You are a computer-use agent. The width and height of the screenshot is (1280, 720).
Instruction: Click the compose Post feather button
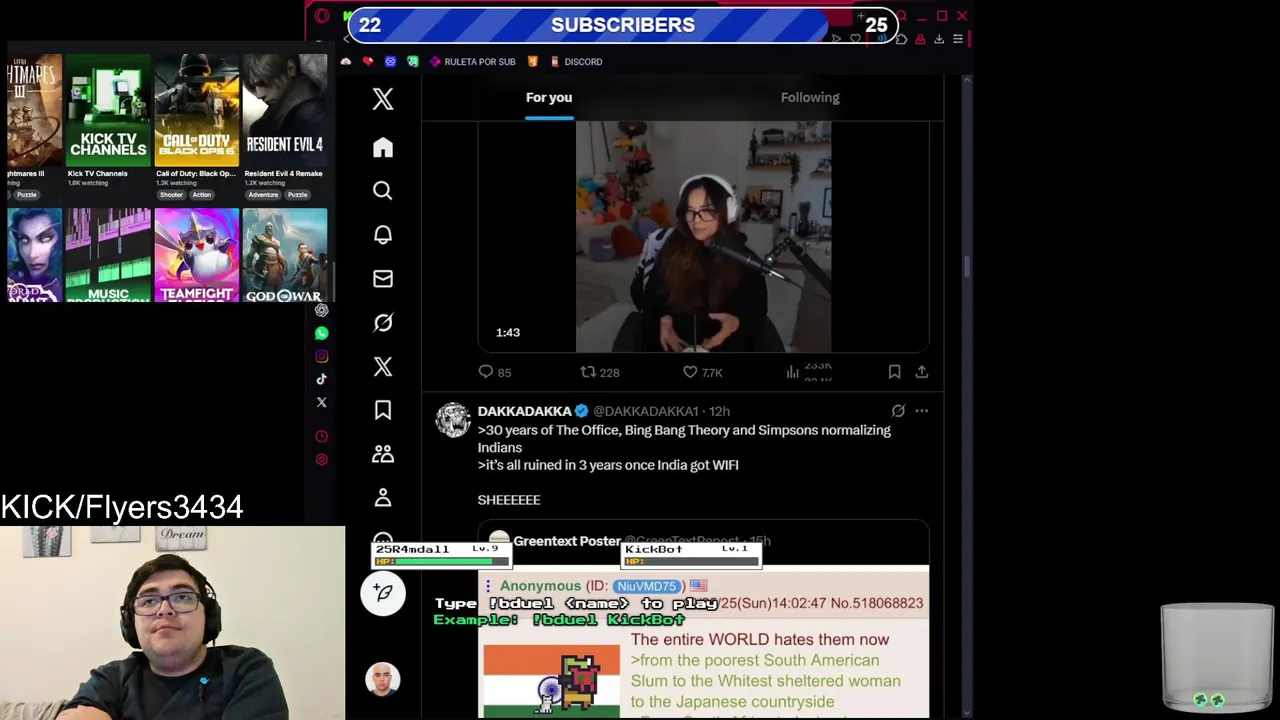point(383,593)
